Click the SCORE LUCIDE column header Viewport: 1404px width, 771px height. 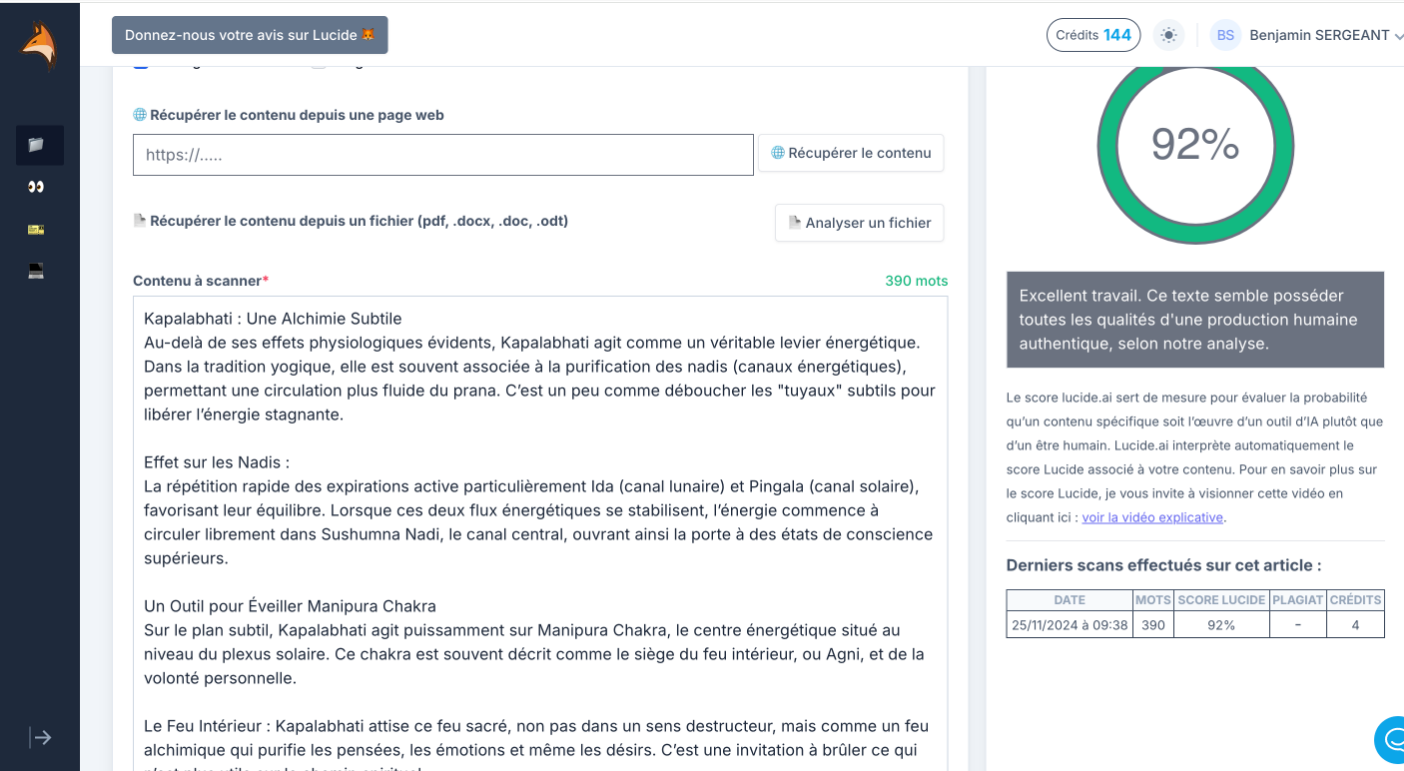(1221, 600)
